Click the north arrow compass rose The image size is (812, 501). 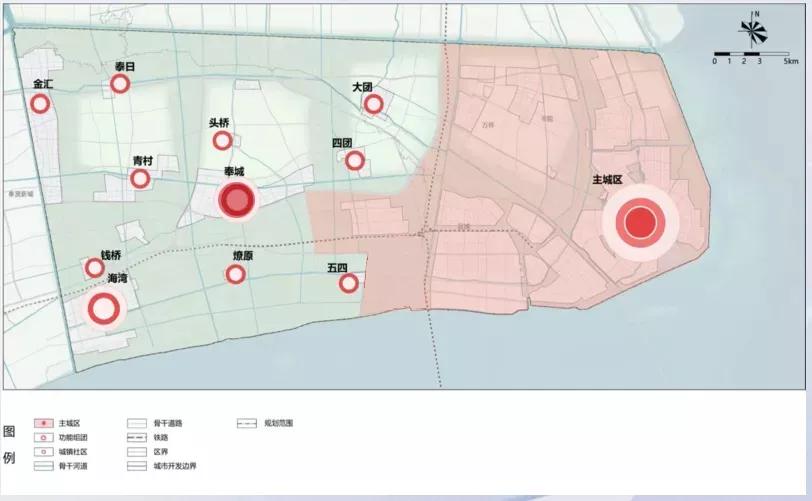[753, 32]
